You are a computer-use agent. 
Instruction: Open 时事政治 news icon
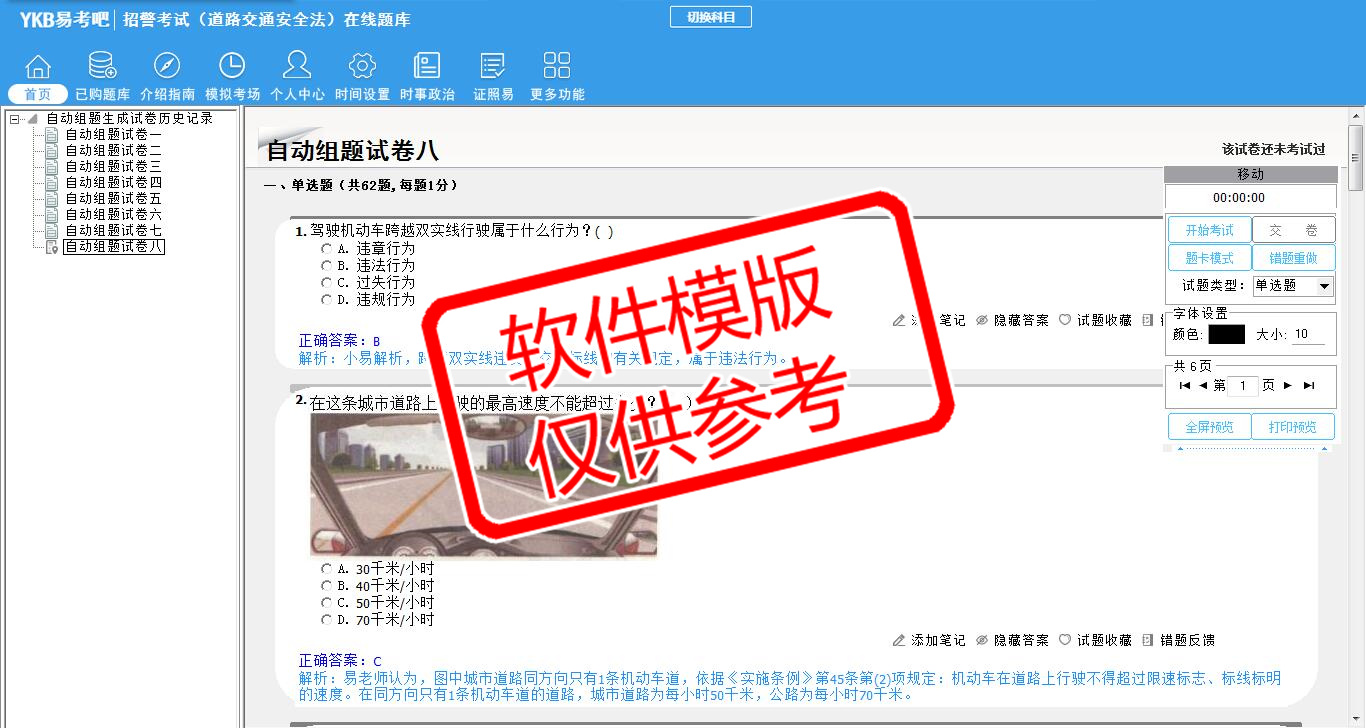tap(427, 67)
